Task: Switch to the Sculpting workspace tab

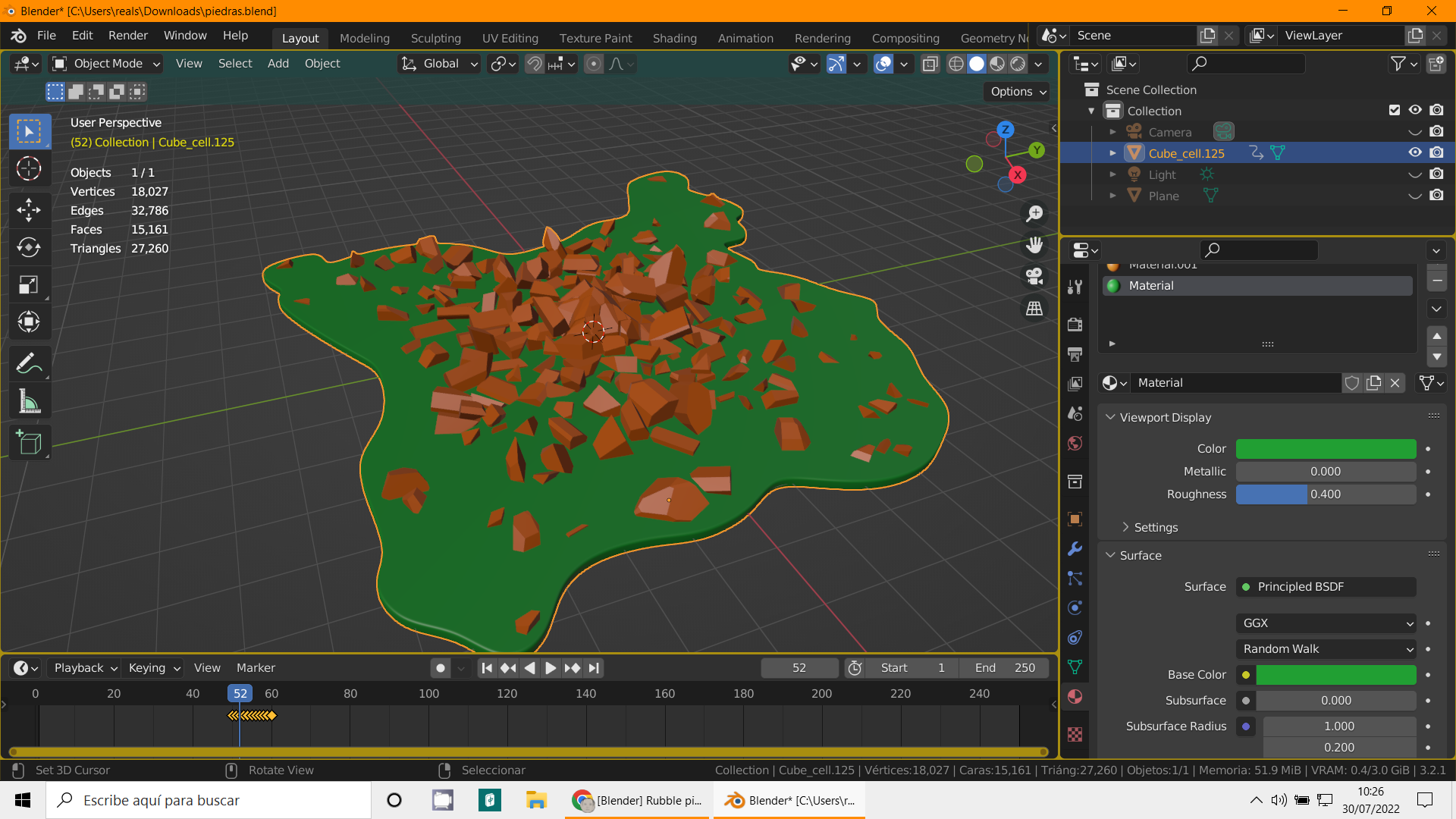Action: [x=435, y=38]
